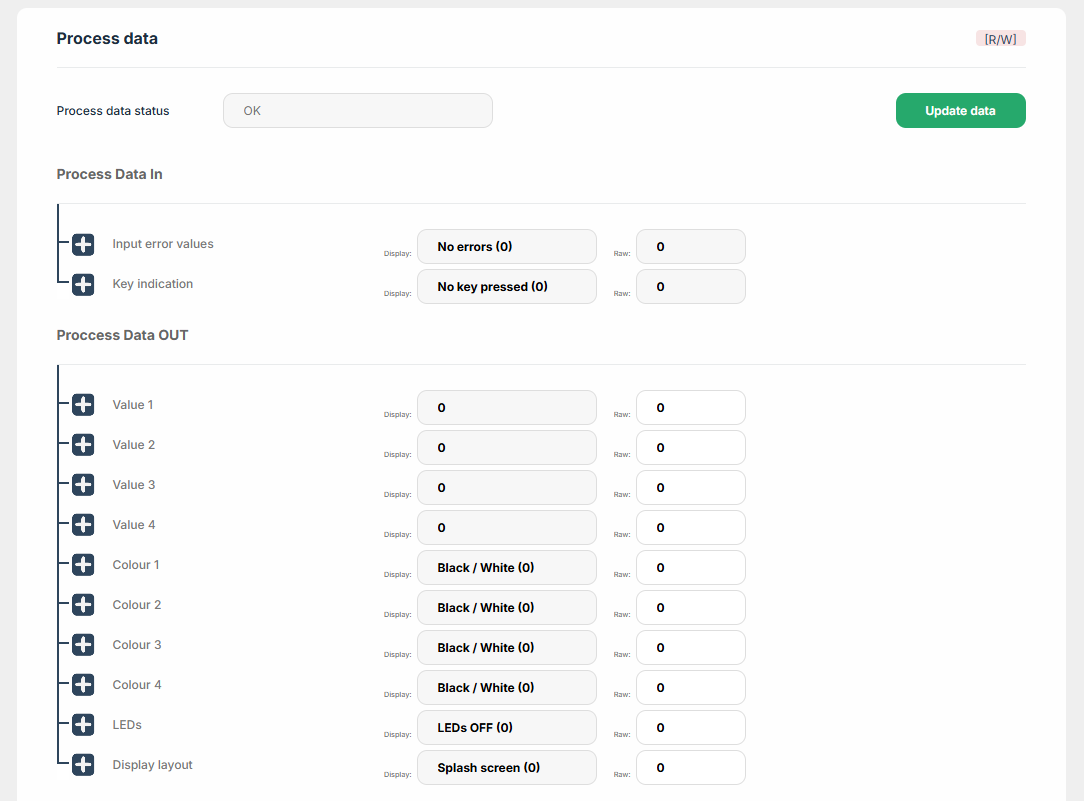Click the plus icon beside Value 2
The height and width of the screenshot is (801, 1084).
83,445
